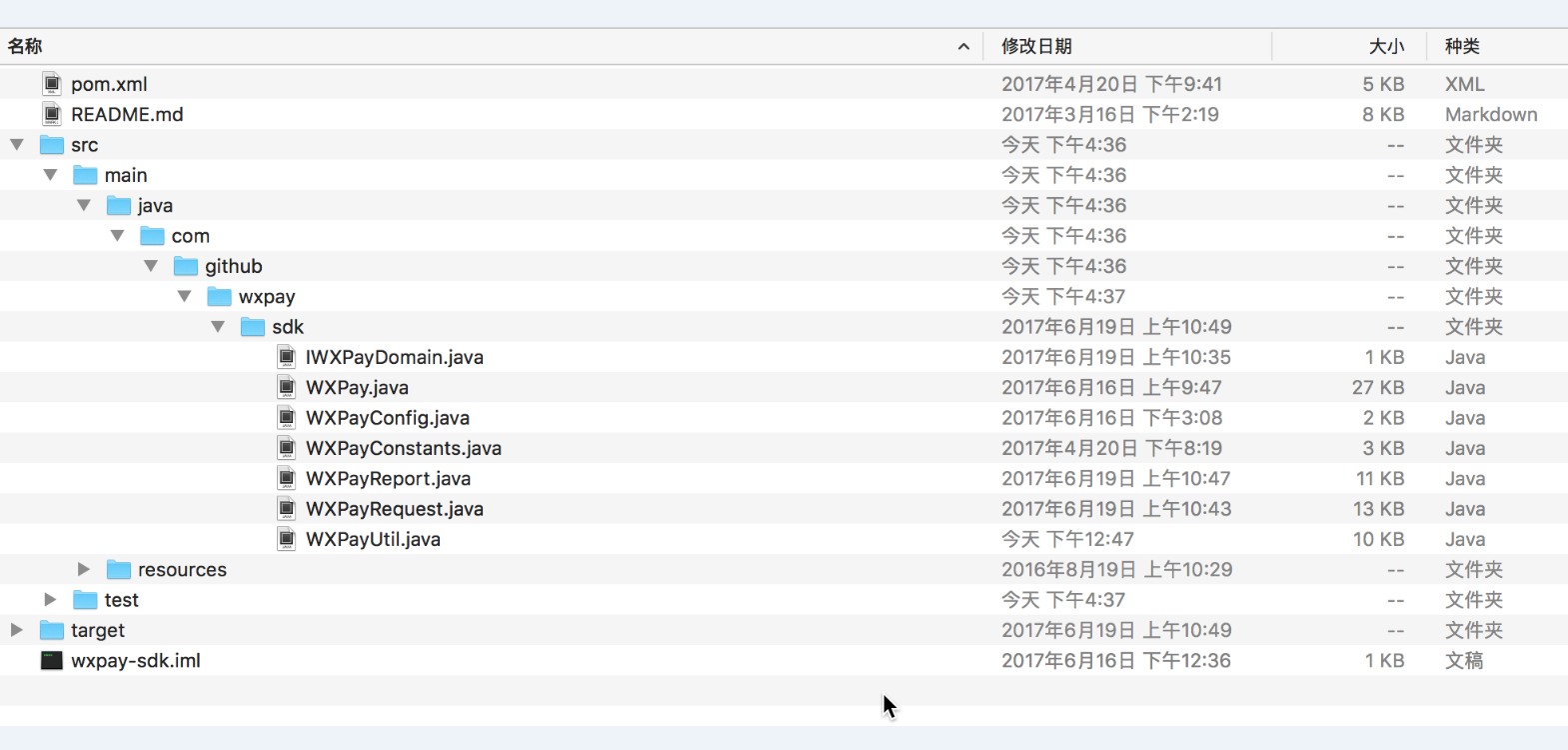1568x750 pixels.
Task: Select the wxpay-sdk.iml file name
Action: coord(136,660)
